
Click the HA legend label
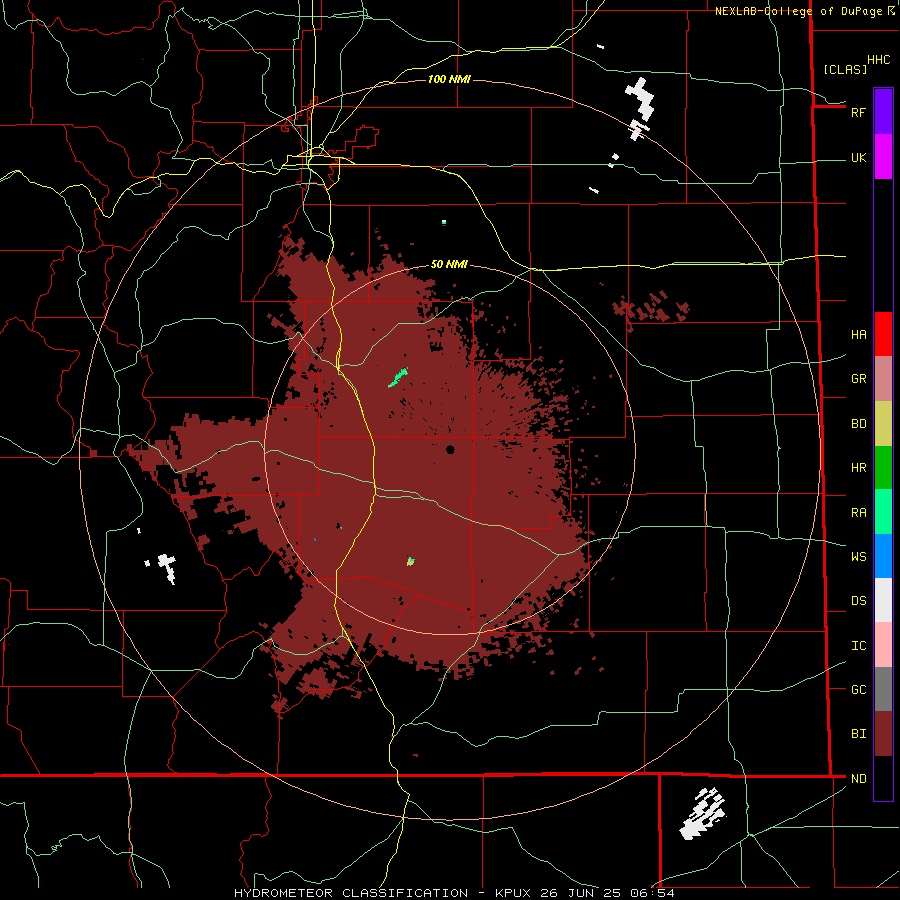tap(858, 334)
